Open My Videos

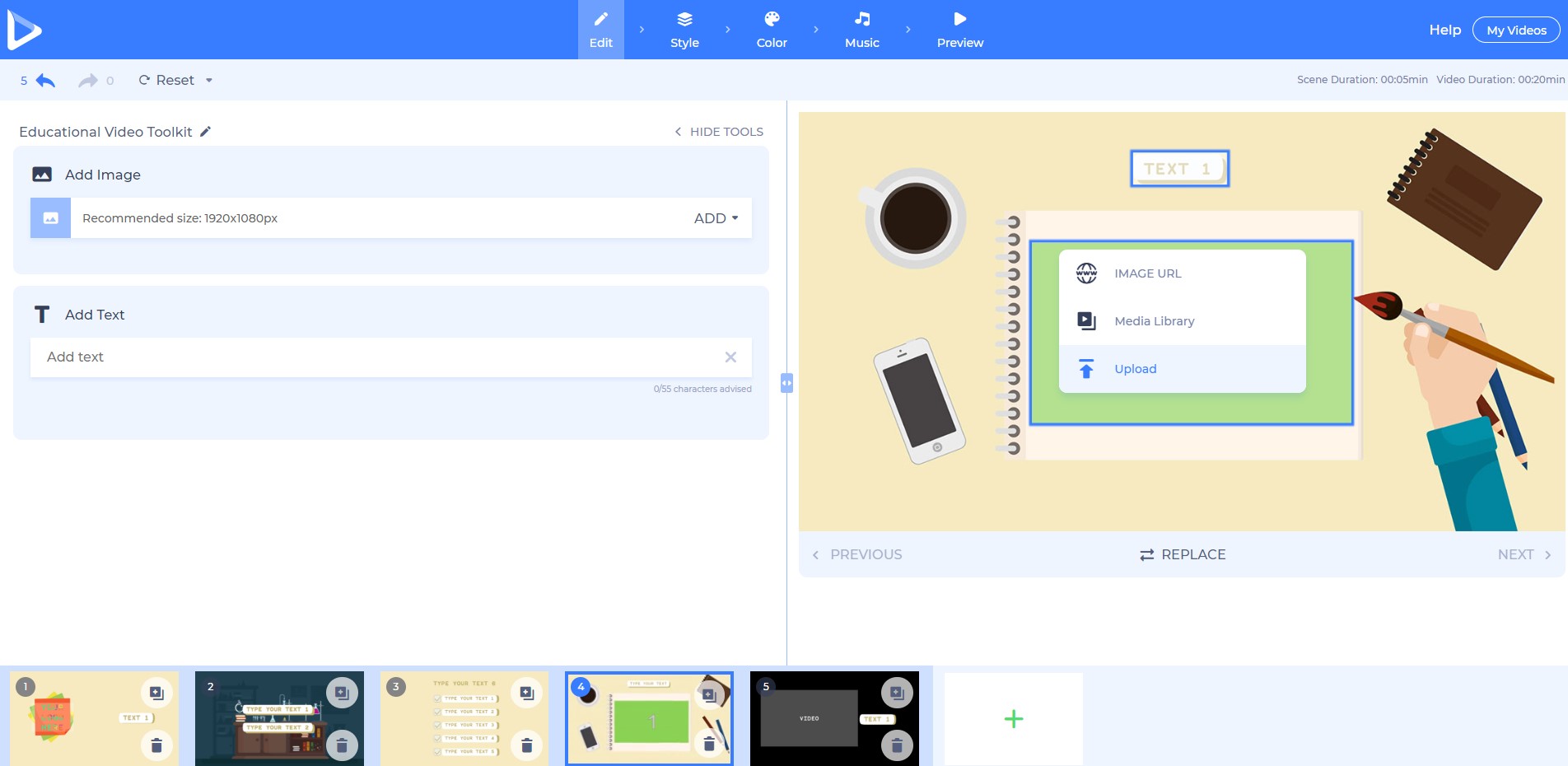(1515, 29)
